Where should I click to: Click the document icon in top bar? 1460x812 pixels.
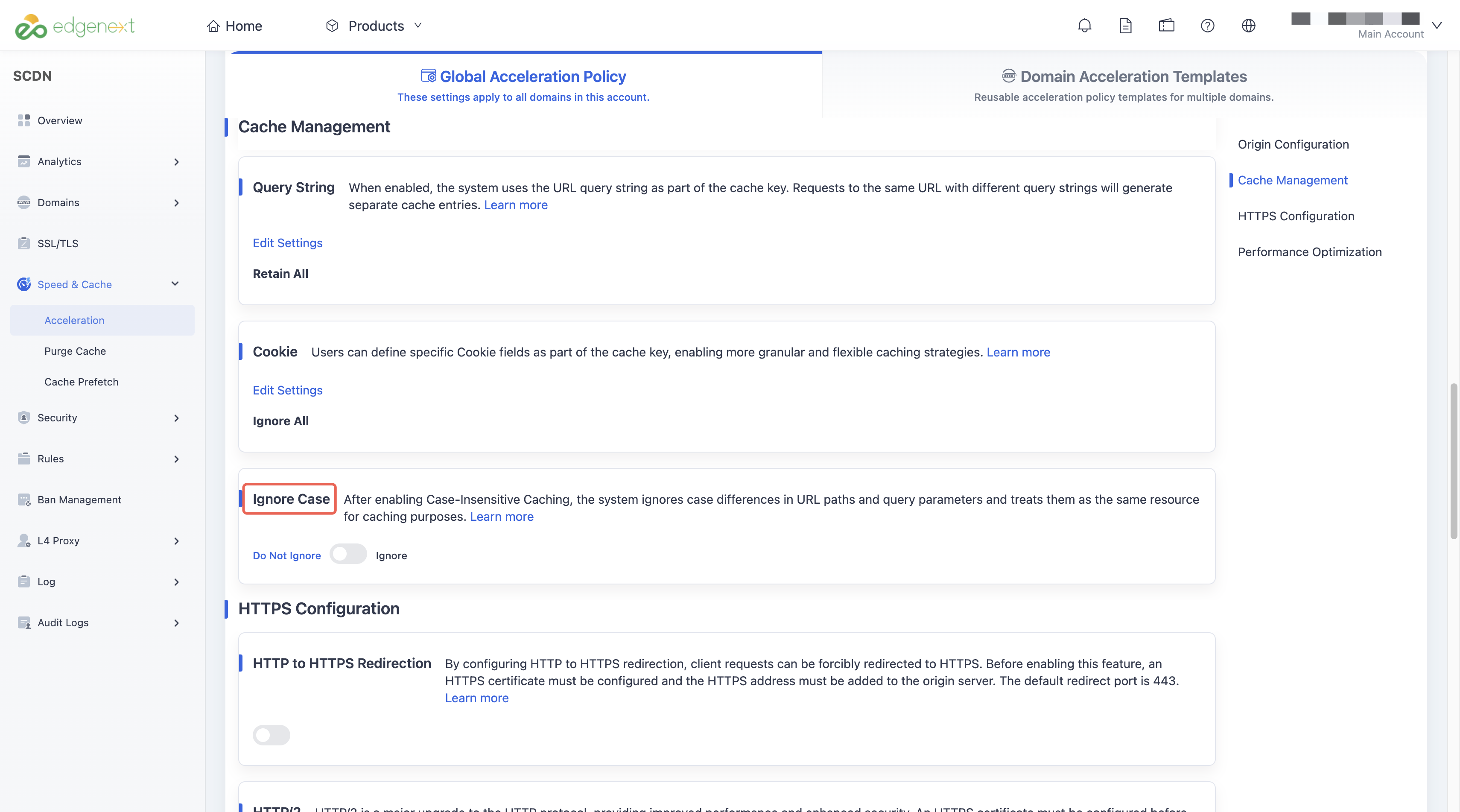click(x=1125, y=26)
